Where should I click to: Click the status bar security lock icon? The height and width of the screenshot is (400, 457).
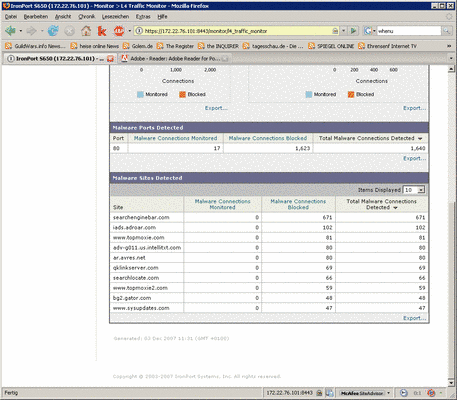[x=319, y=393]
